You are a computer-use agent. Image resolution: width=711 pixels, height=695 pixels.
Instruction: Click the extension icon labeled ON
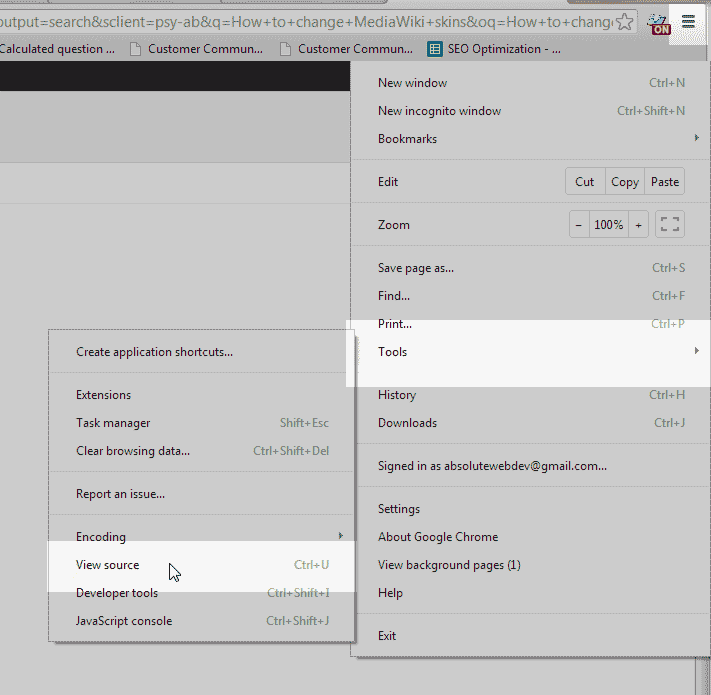tap(658, 24)
